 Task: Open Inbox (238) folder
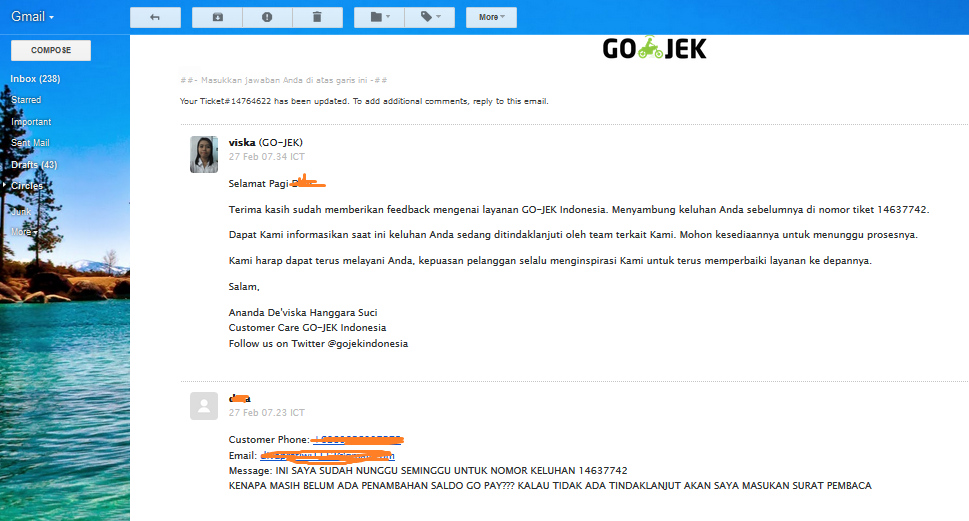pos(35,78)
